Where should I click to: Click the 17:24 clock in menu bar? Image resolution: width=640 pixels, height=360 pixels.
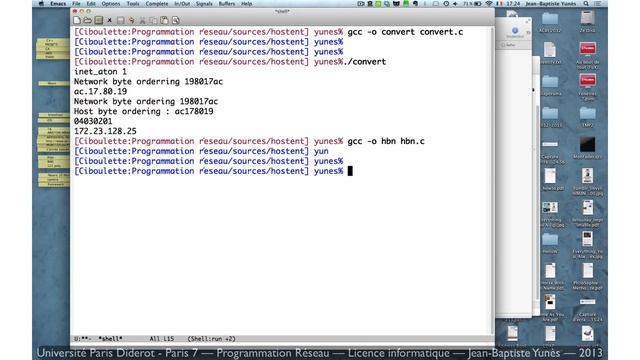[513, 4]
